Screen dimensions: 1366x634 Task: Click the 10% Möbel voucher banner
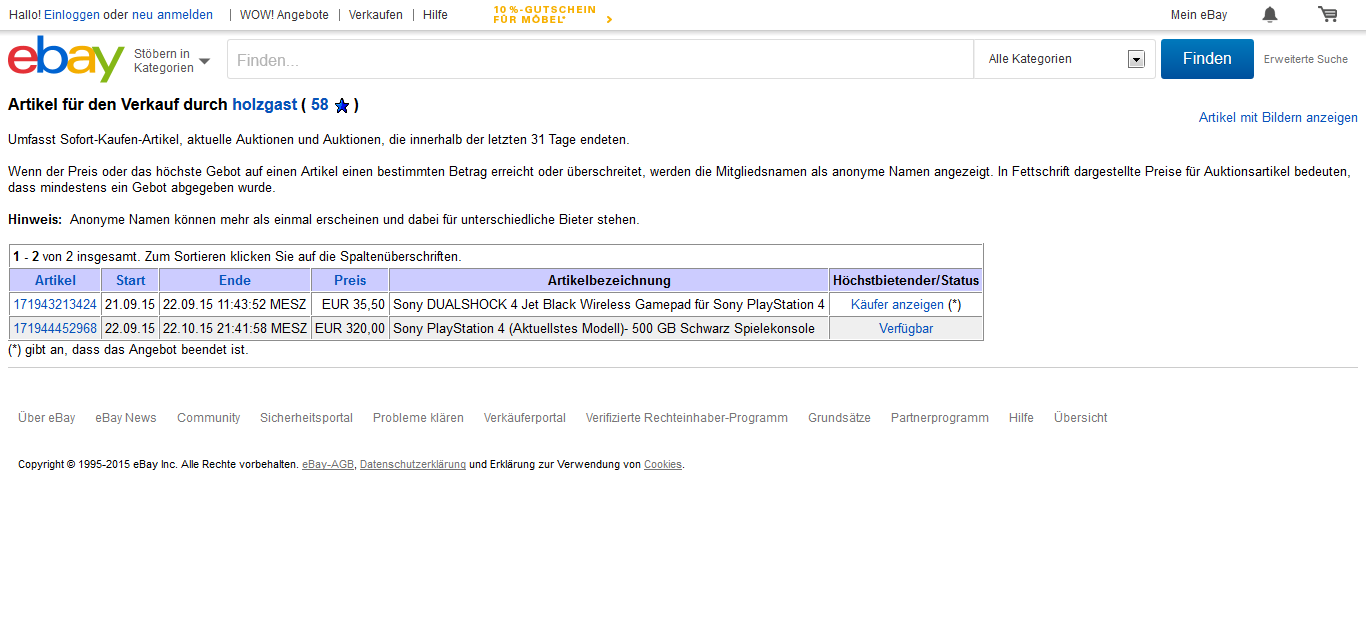552,14
